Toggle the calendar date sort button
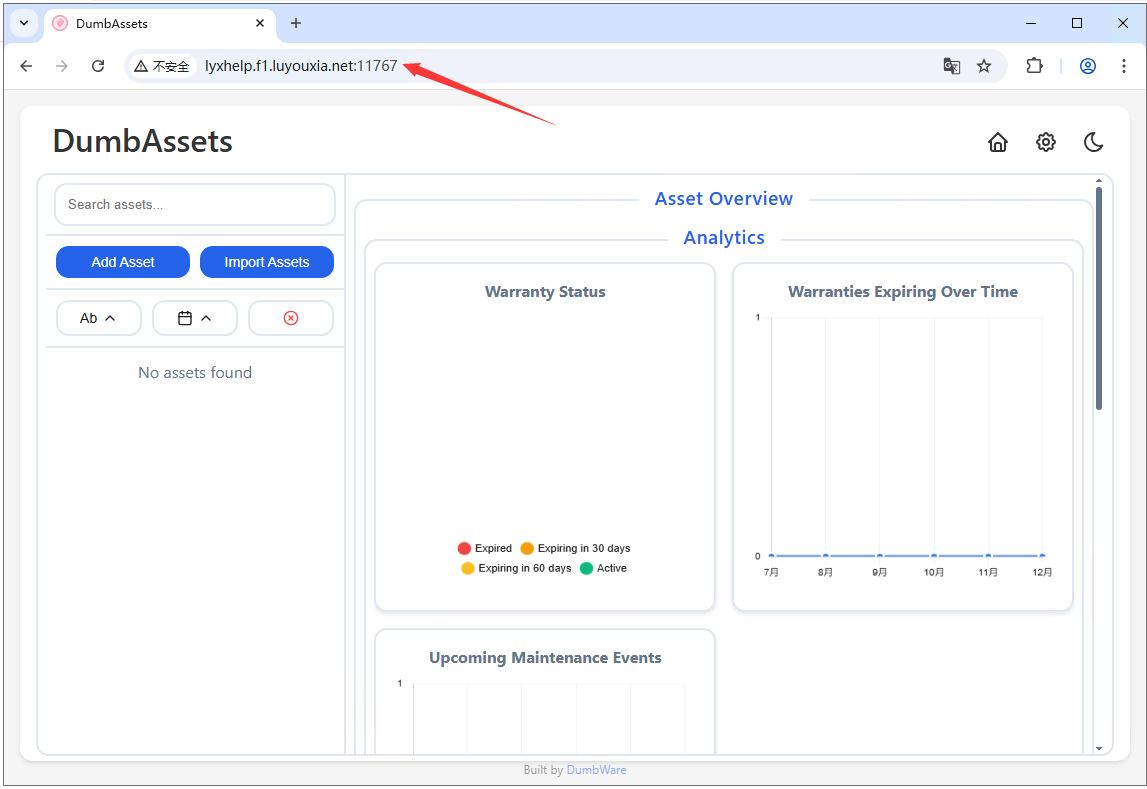1147x789 pixels. 195,318
